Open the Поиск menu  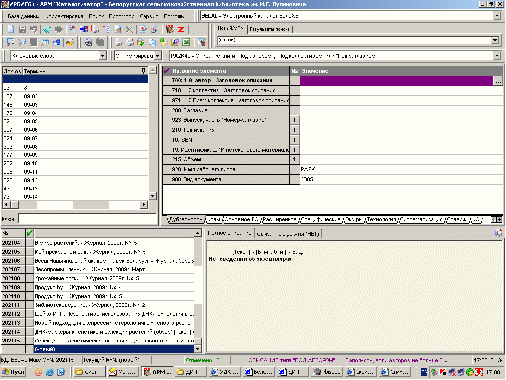click(96, 16)
